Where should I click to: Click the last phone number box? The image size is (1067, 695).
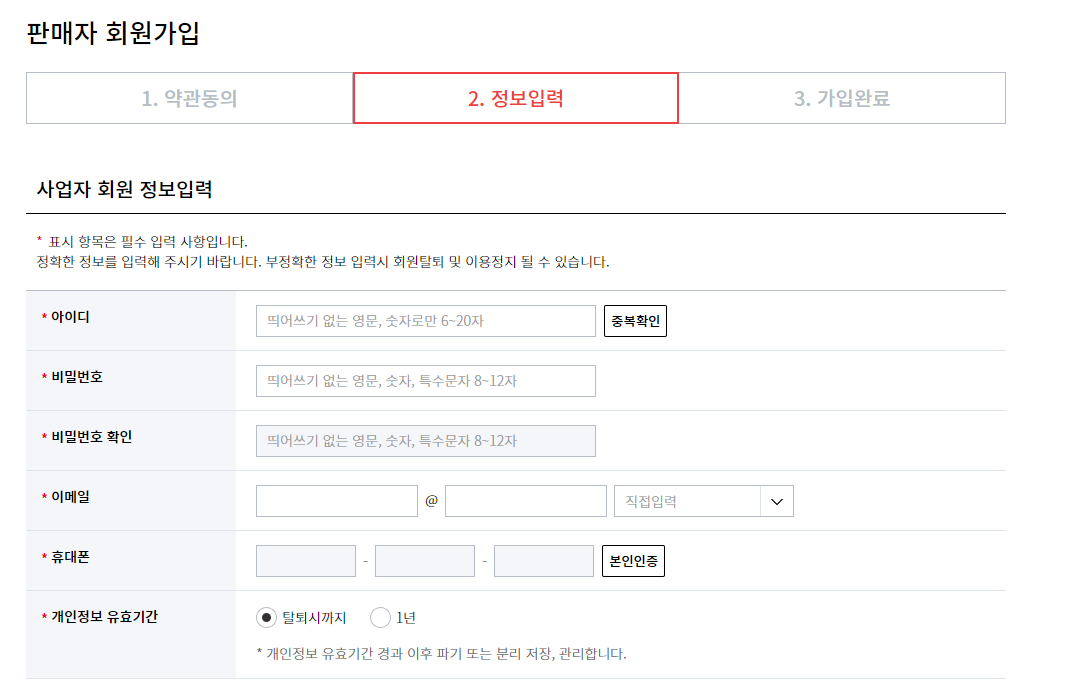click(543, 561)
